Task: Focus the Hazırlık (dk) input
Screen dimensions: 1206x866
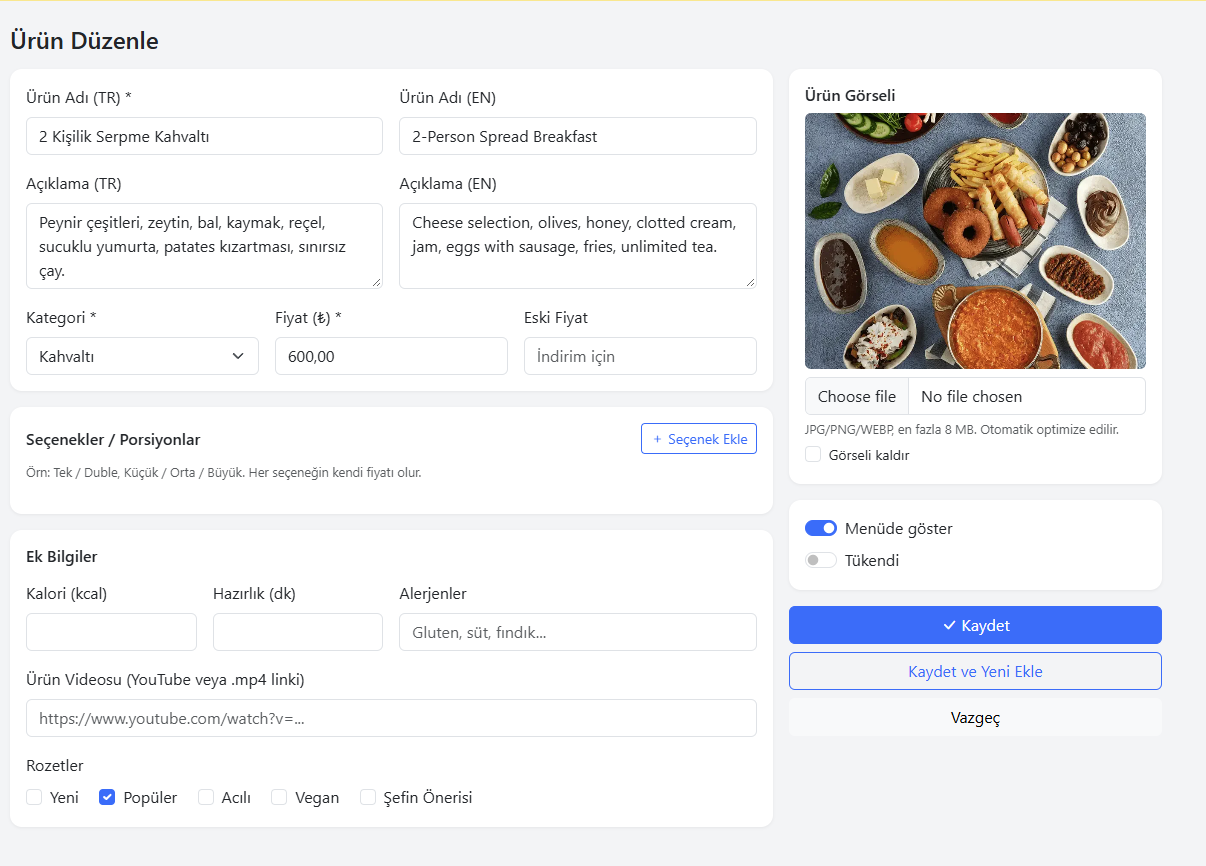Action: pos(298,632)
